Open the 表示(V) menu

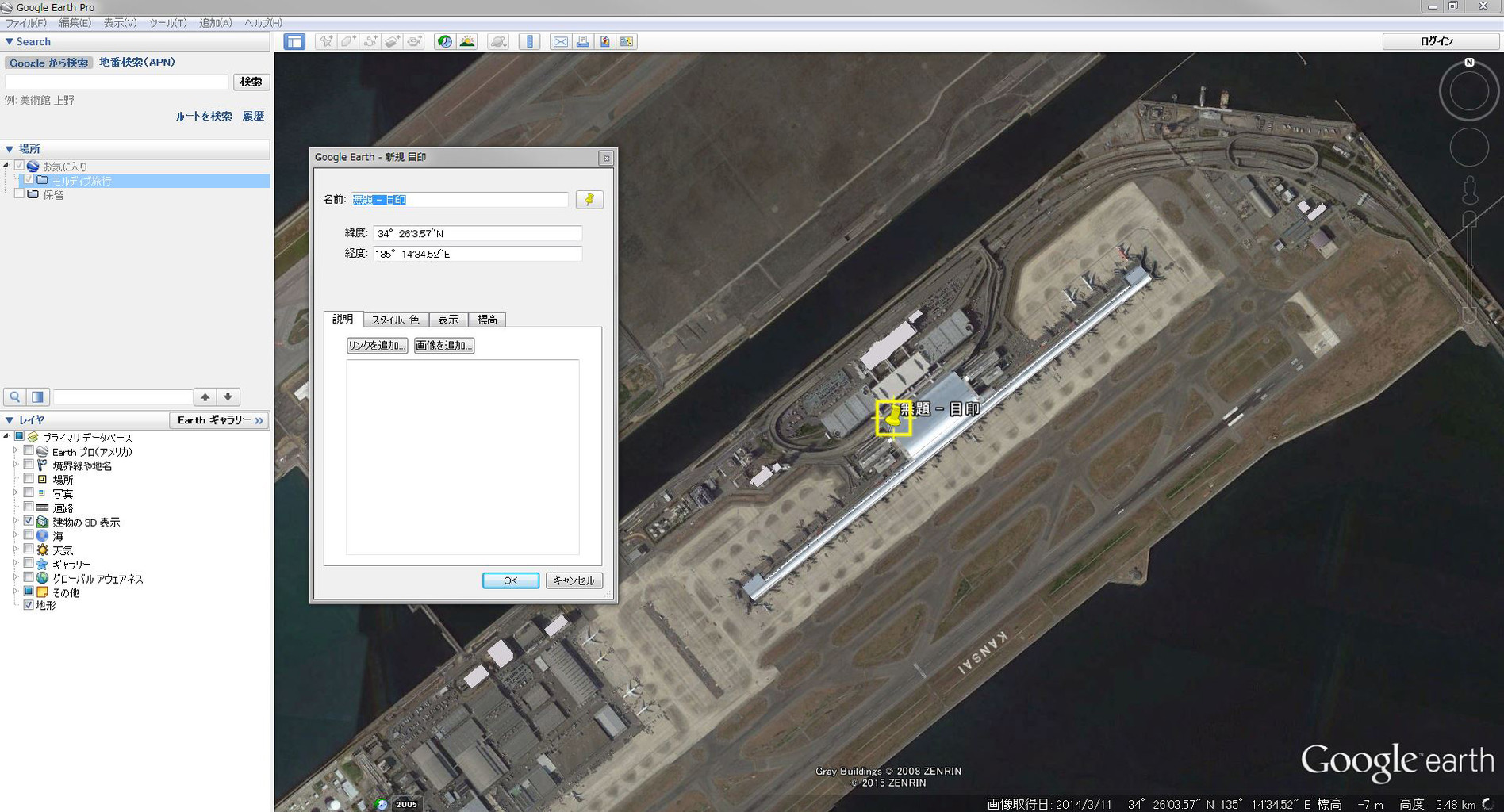click(121, 23)
